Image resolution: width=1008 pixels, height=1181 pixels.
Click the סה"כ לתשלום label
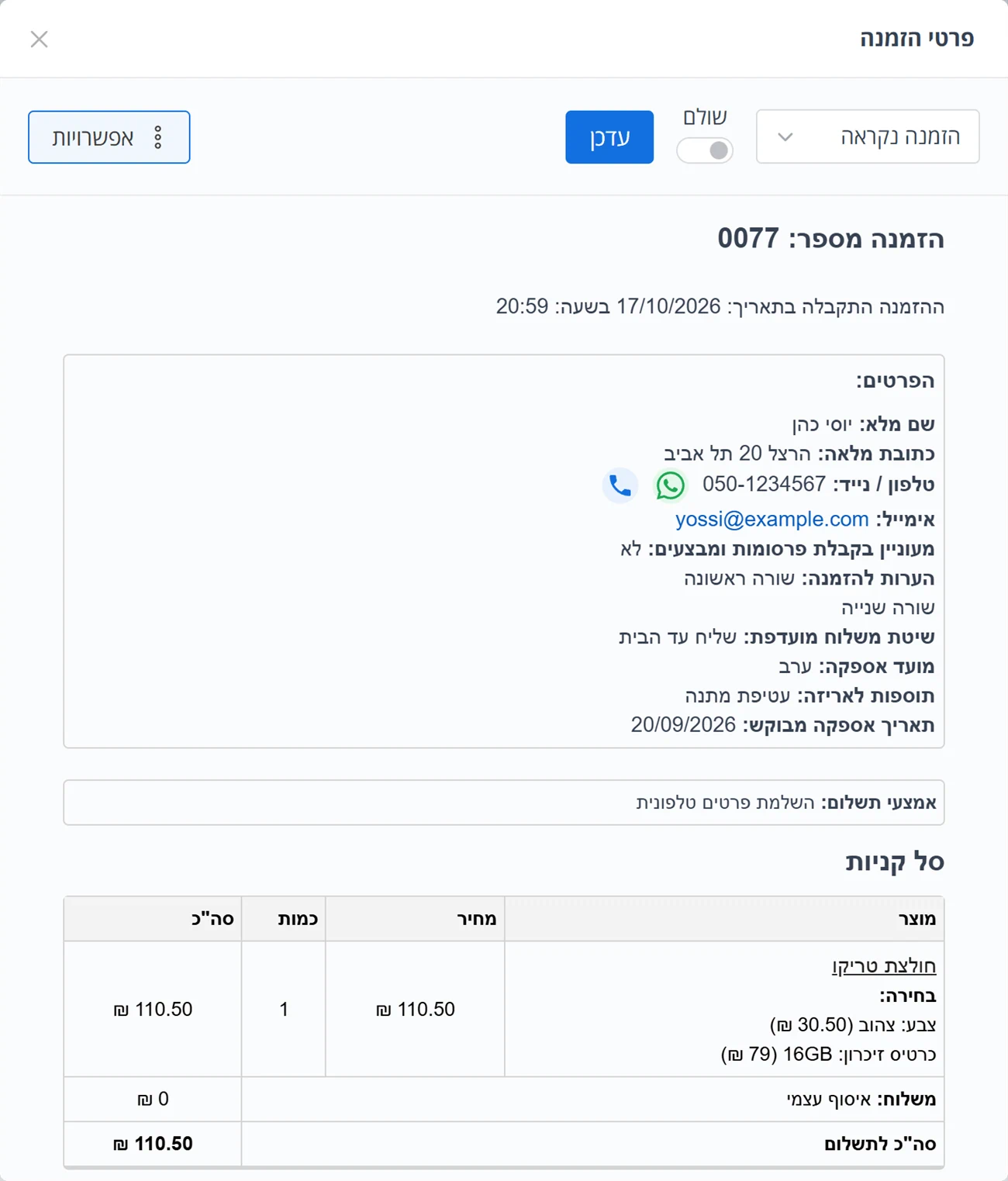[x=880, y=1145]
